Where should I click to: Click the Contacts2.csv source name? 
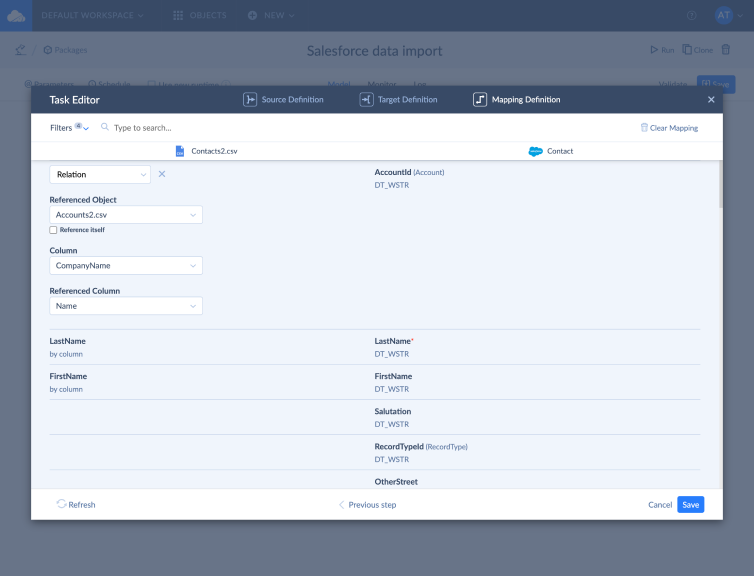(x=214, y=151)
